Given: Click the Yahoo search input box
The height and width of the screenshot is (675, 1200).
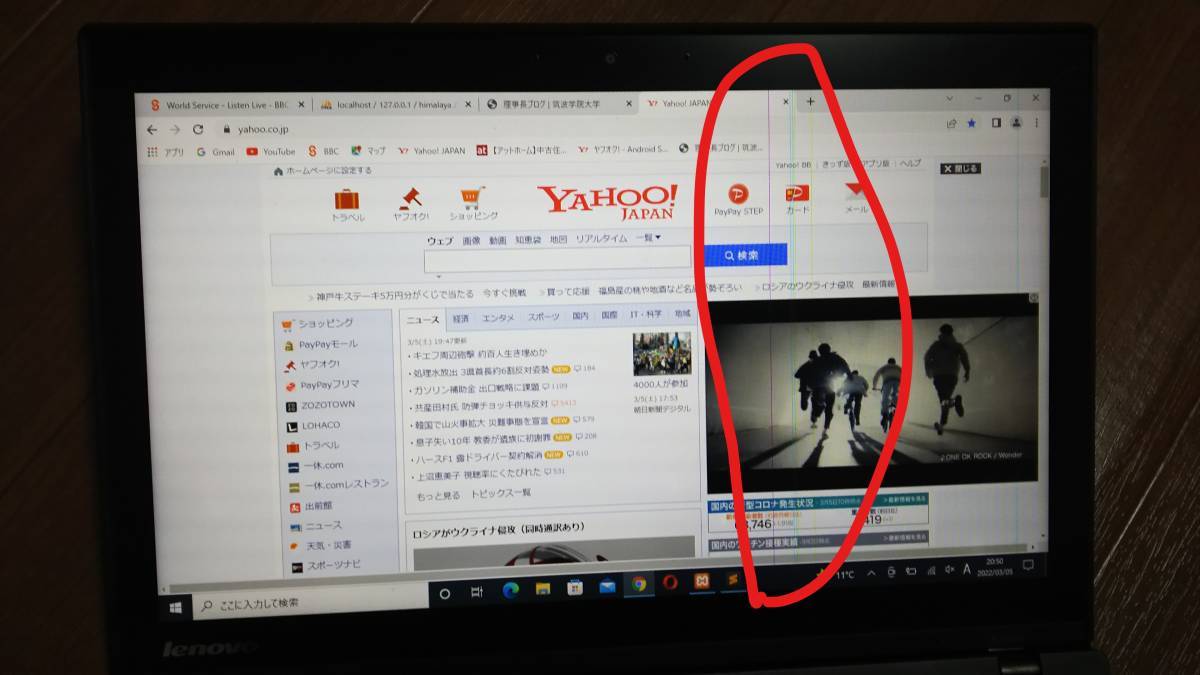Looking at the screenshot, I should [555, 259].
